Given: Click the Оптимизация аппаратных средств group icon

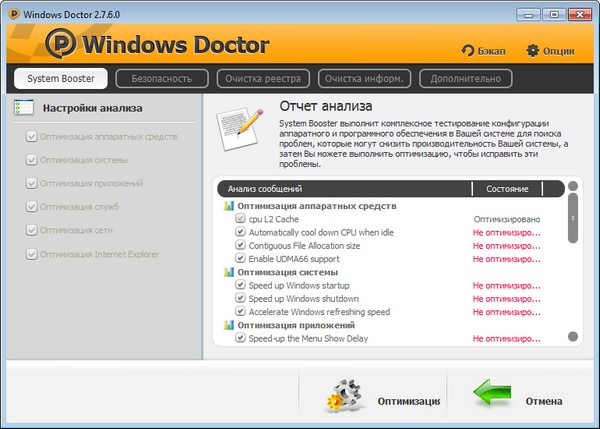Looking at the screenshot, I should click(228, 206).
